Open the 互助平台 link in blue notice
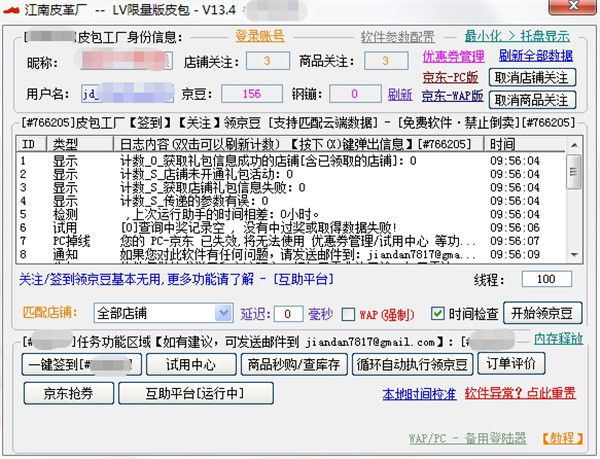600x459 pixels. (x=303, y=279)
